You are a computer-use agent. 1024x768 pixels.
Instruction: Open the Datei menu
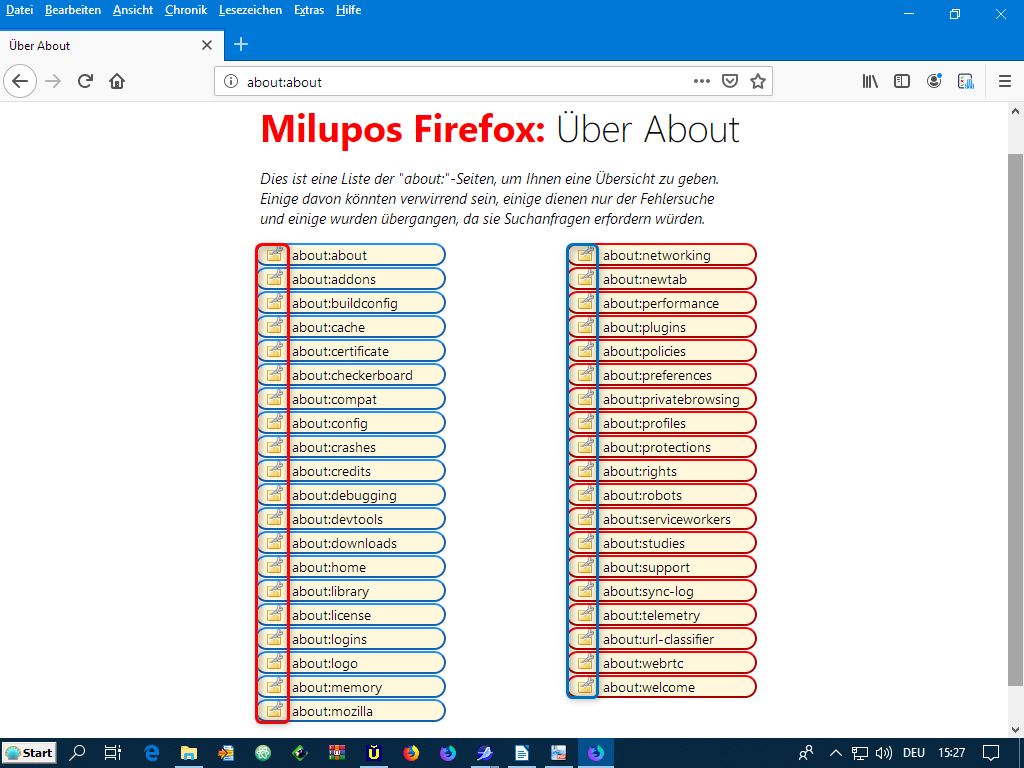pos(20,10)
